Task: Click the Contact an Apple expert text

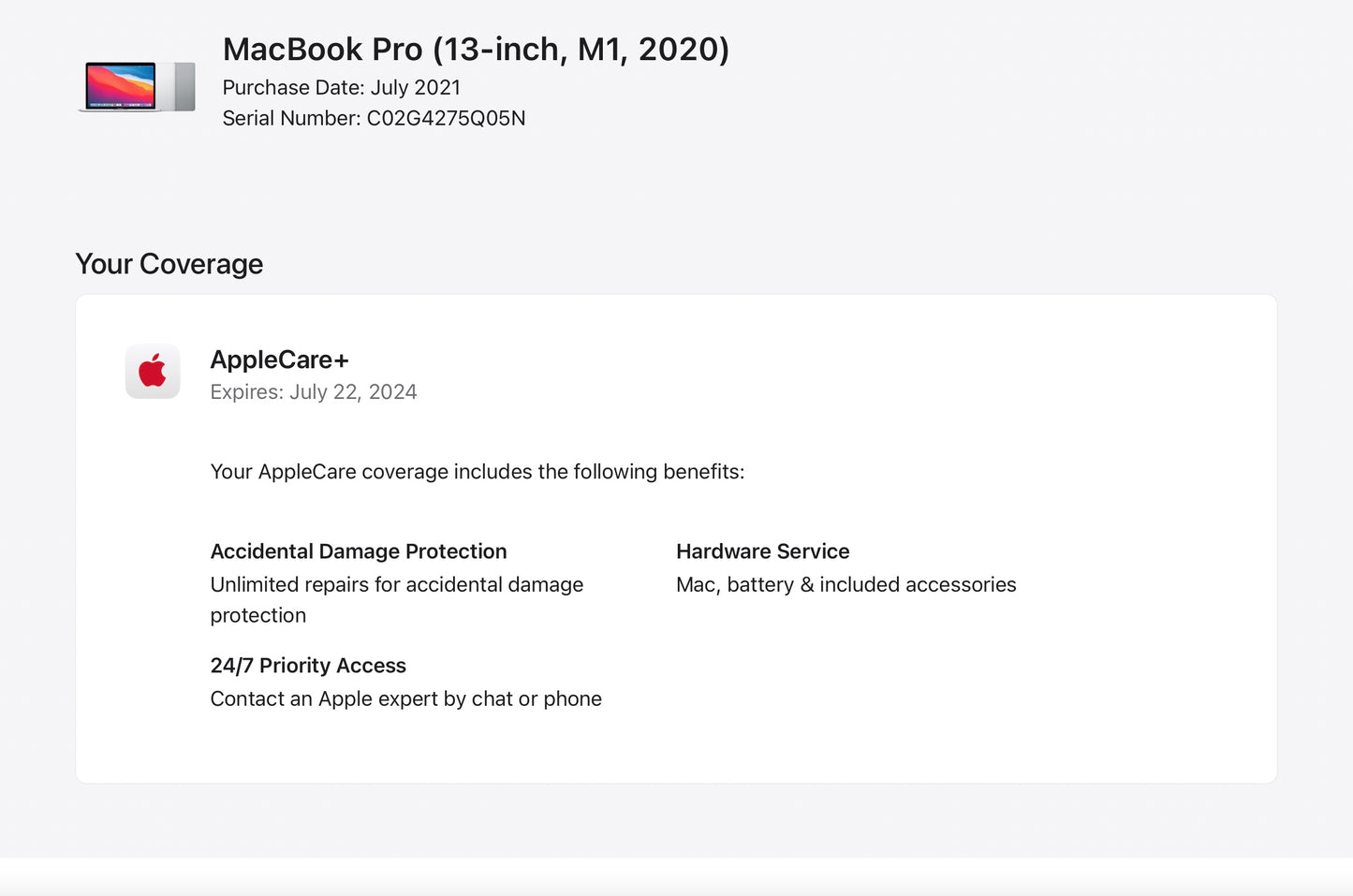Action: click(x=405, y=699)
